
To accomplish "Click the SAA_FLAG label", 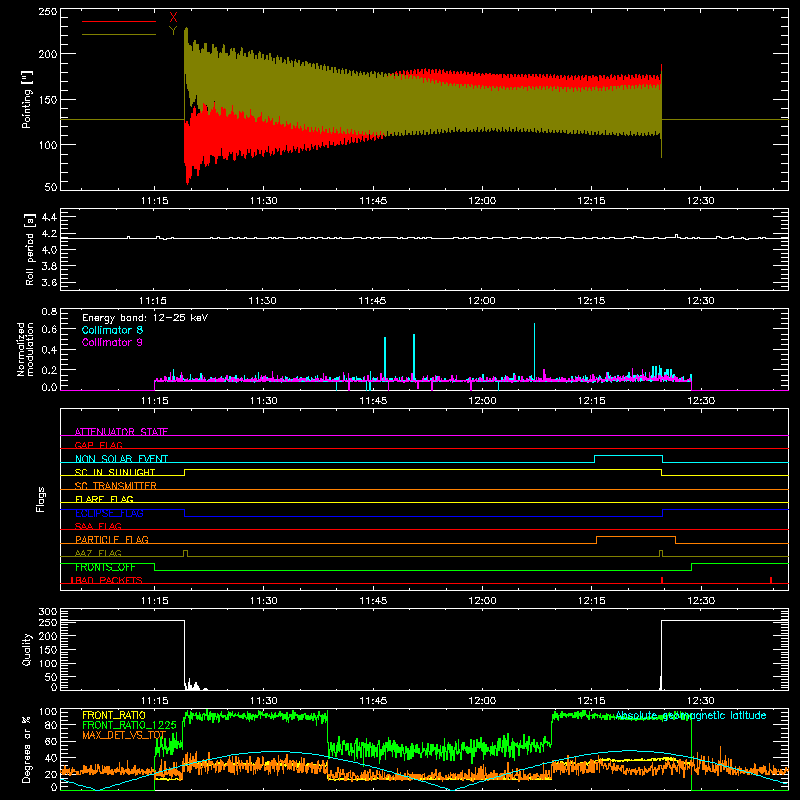I will pos(98,526).
